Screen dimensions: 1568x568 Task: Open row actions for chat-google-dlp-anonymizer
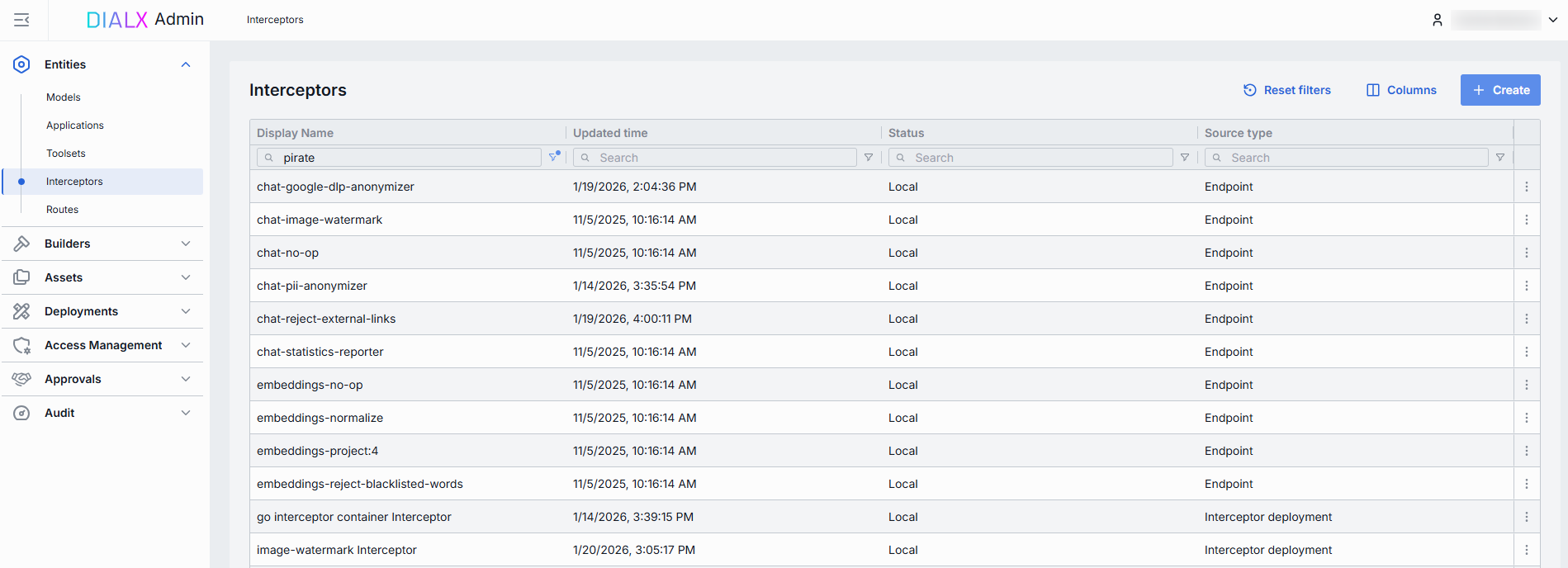click(1526, 187)
